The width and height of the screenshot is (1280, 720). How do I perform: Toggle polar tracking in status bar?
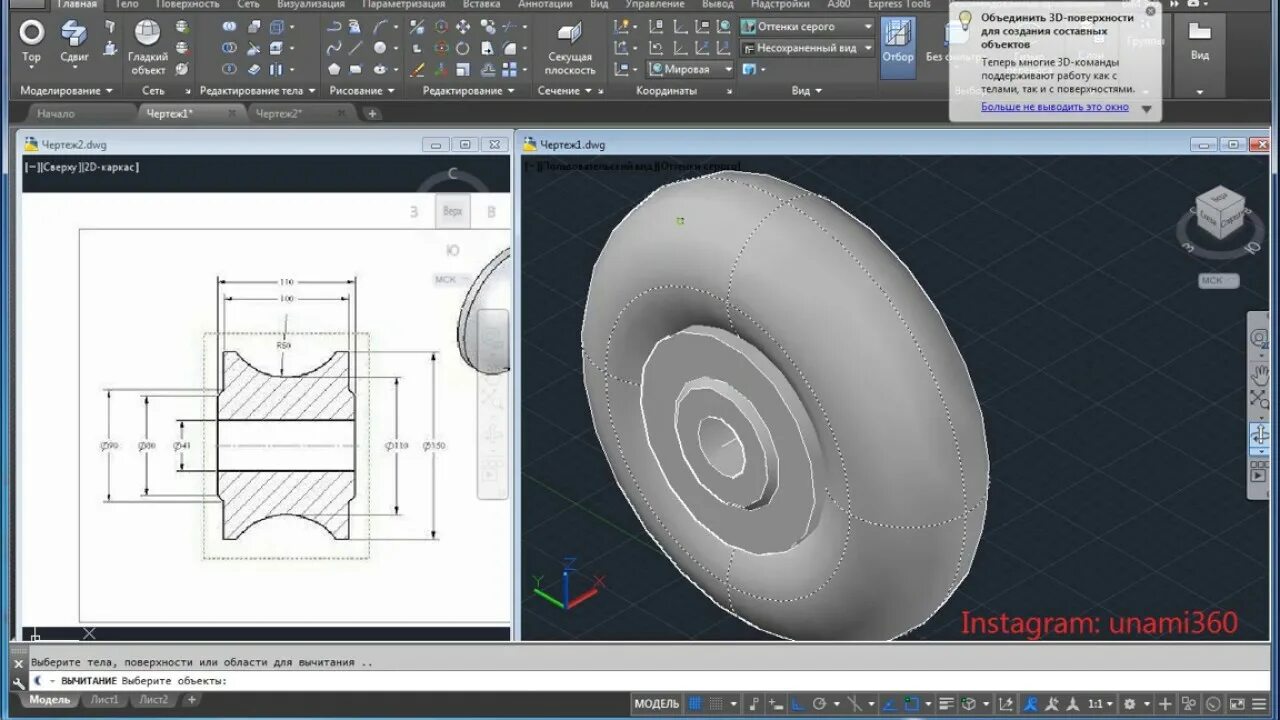[819, 704]
